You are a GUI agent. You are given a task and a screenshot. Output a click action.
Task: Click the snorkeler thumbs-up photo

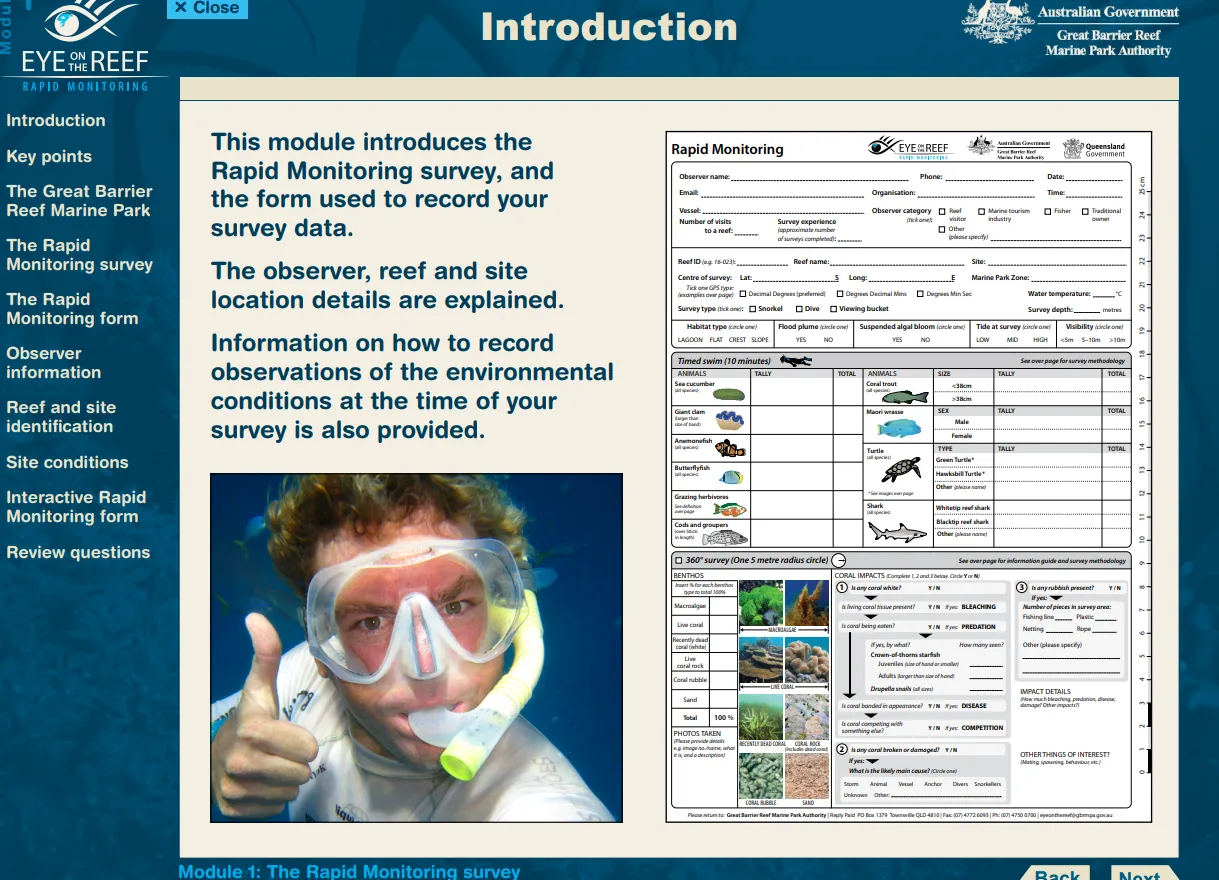tap(416, 647)
